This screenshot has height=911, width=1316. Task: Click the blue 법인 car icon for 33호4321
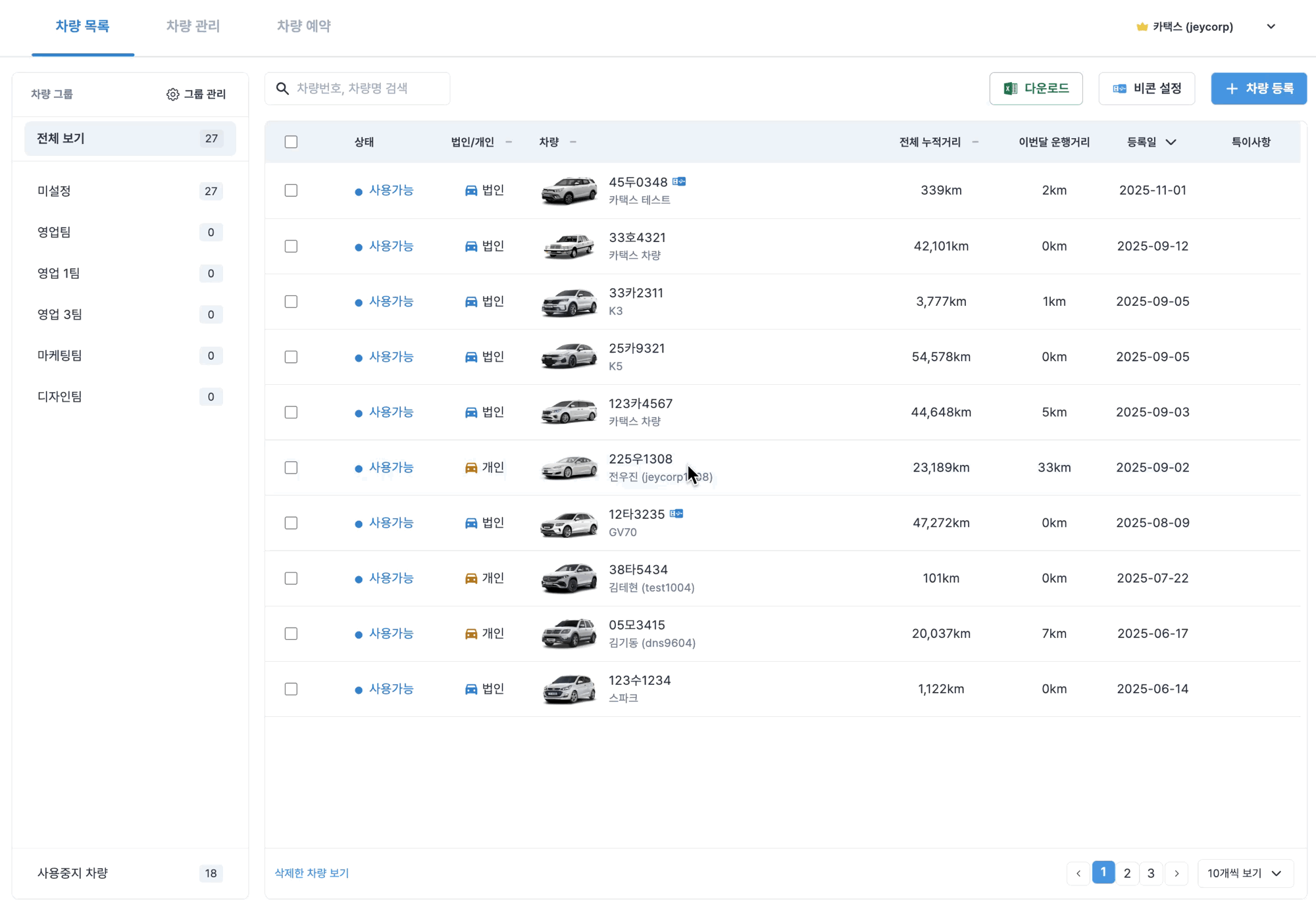click(x=471, y=246)
